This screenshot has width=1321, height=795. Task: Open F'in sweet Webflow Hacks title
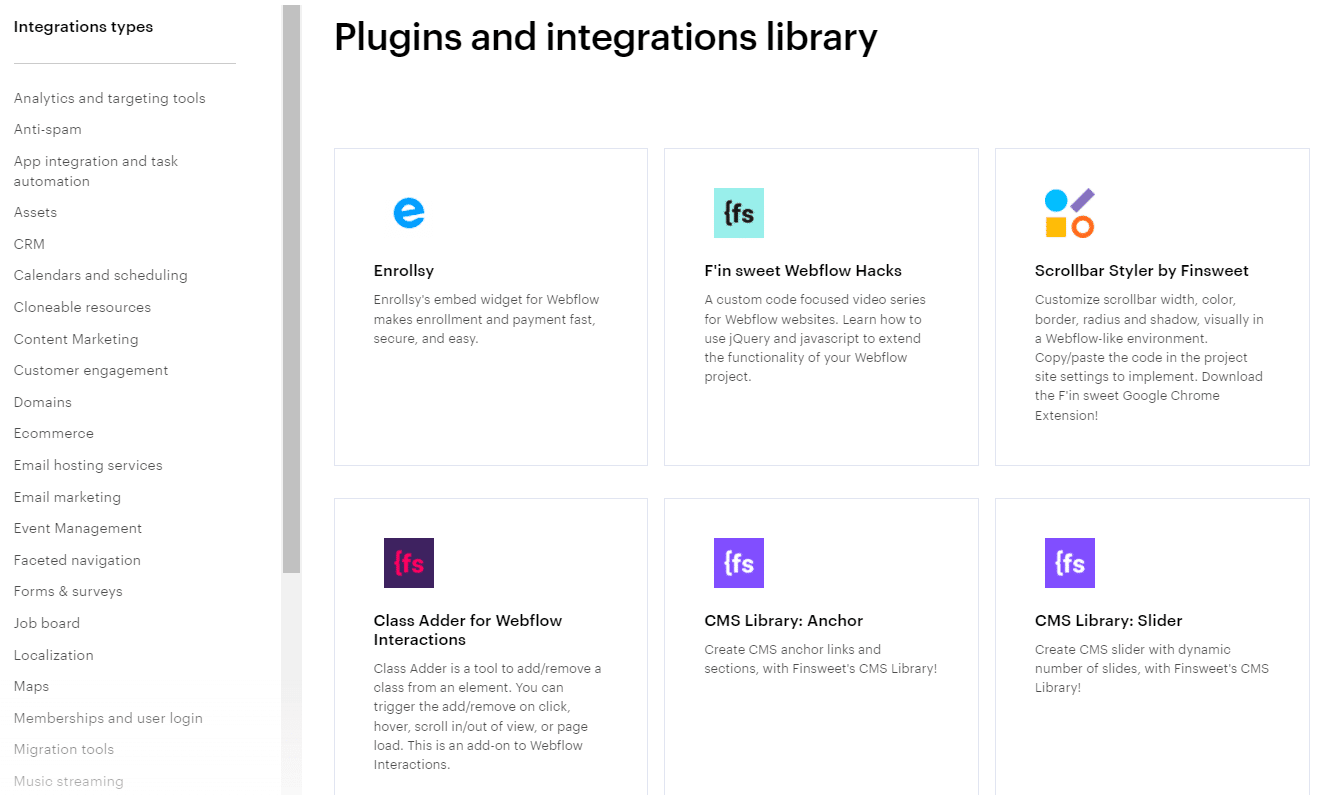tap(803, 271)
